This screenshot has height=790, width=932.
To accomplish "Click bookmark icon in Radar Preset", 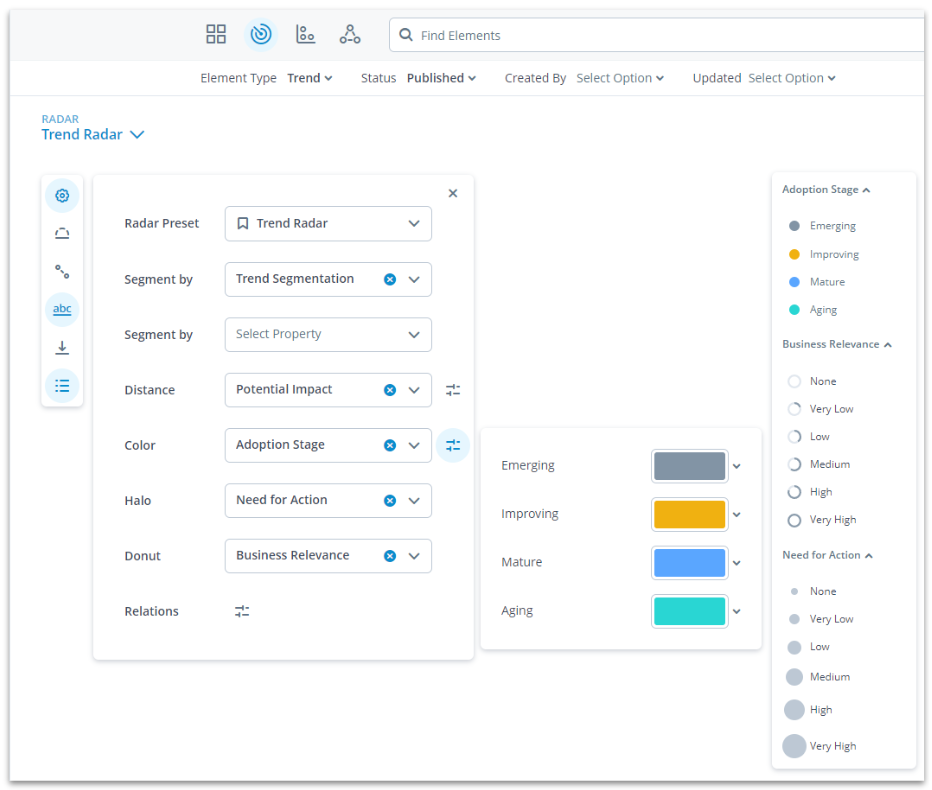I will point(243,224).
